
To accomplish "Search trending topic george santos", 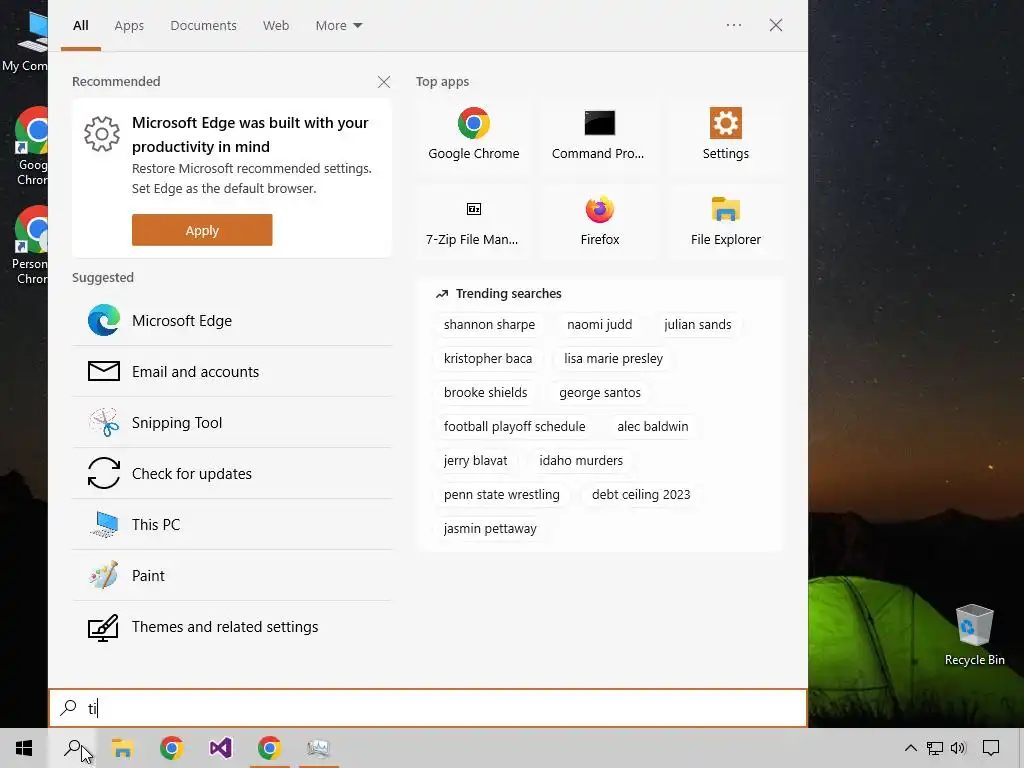I will click(600, 392).
